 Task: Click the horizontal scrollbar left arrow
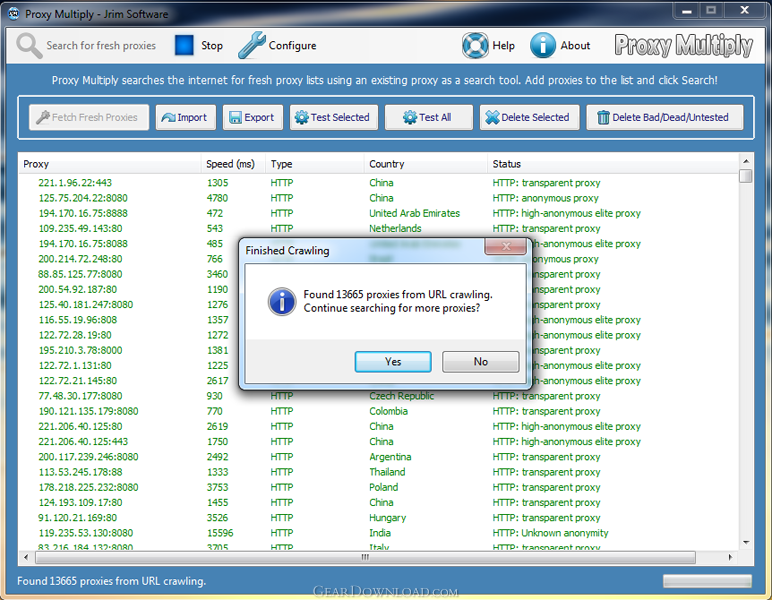pyautogui.click(x=26, y=557)
